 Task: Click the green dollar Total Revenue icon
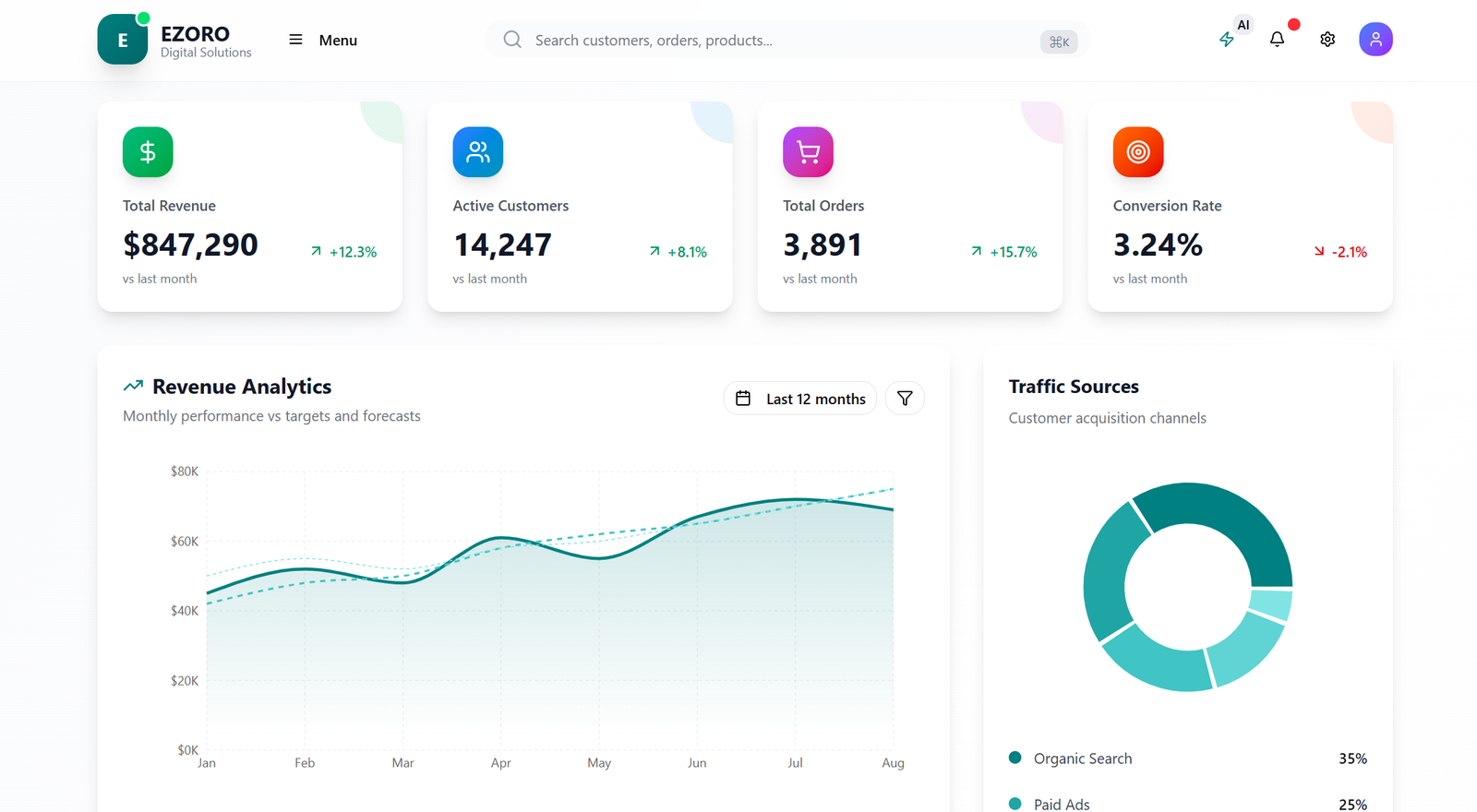point(148,152)
